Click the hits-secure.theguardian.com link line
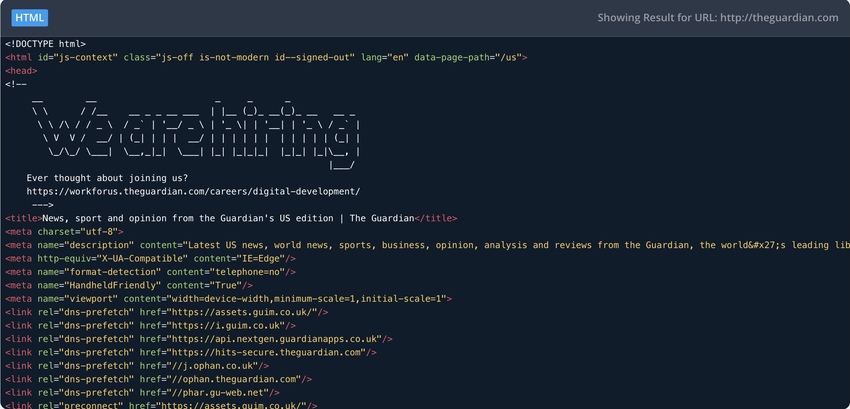The image size is (850, 409). 191,353
